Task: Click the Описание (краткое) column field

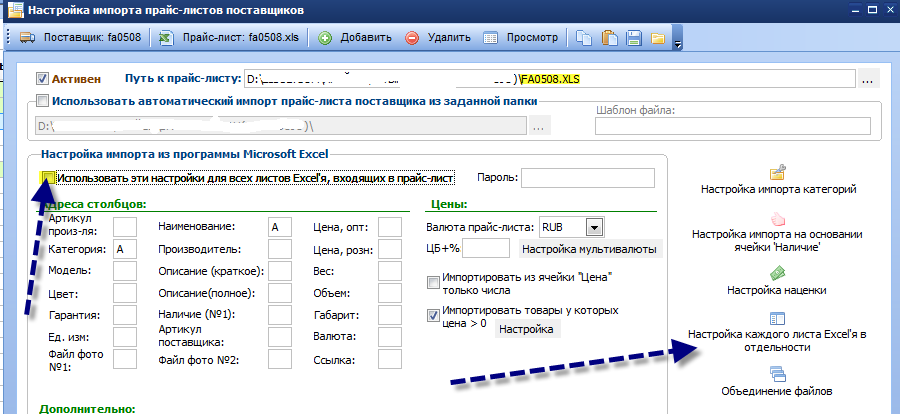Action: [x=280, y=271]
